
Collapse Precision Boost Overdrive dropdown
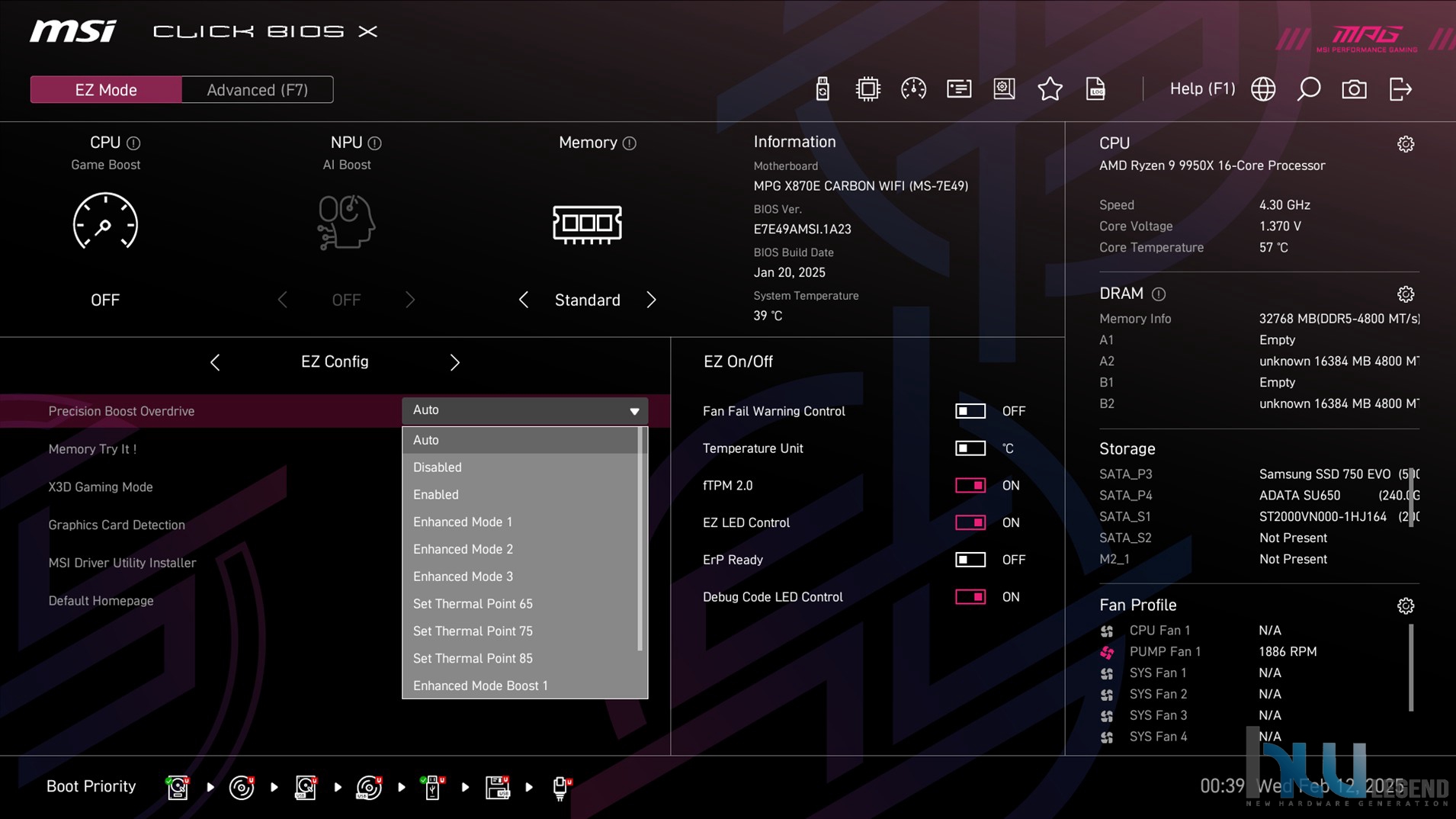(x=524, y=410)
